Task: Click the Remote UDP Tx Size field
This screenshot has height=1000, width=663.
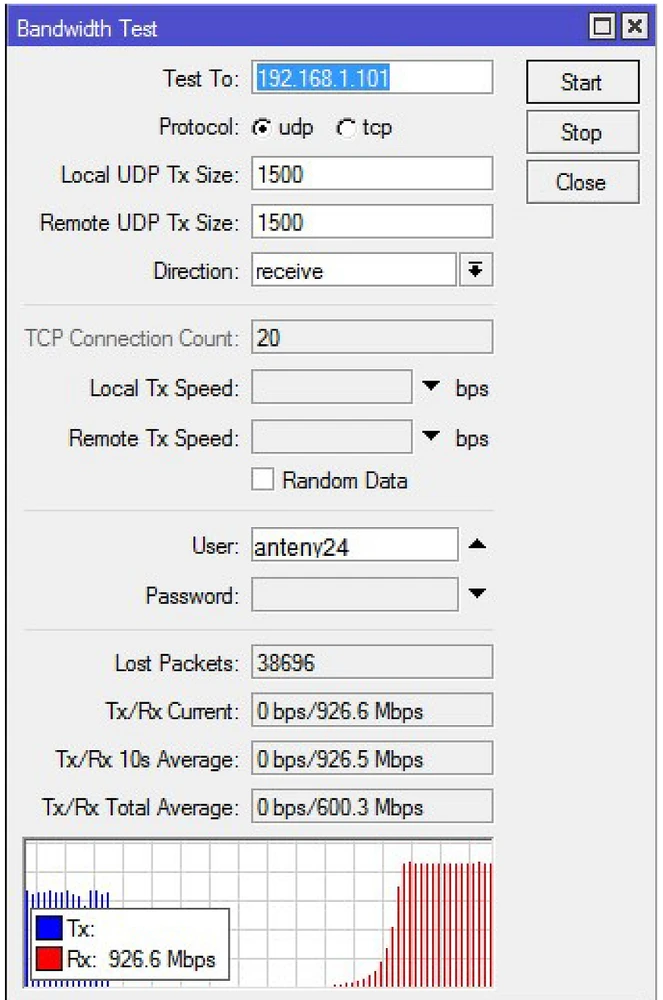Action: click(x=372, y=221)
